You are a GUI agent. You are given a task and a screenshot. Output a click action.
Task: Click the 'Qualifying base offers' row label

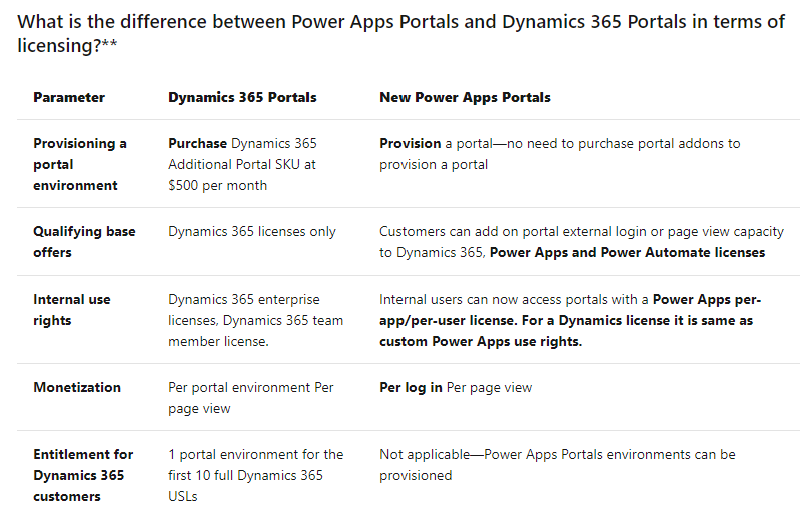[84, 242]
